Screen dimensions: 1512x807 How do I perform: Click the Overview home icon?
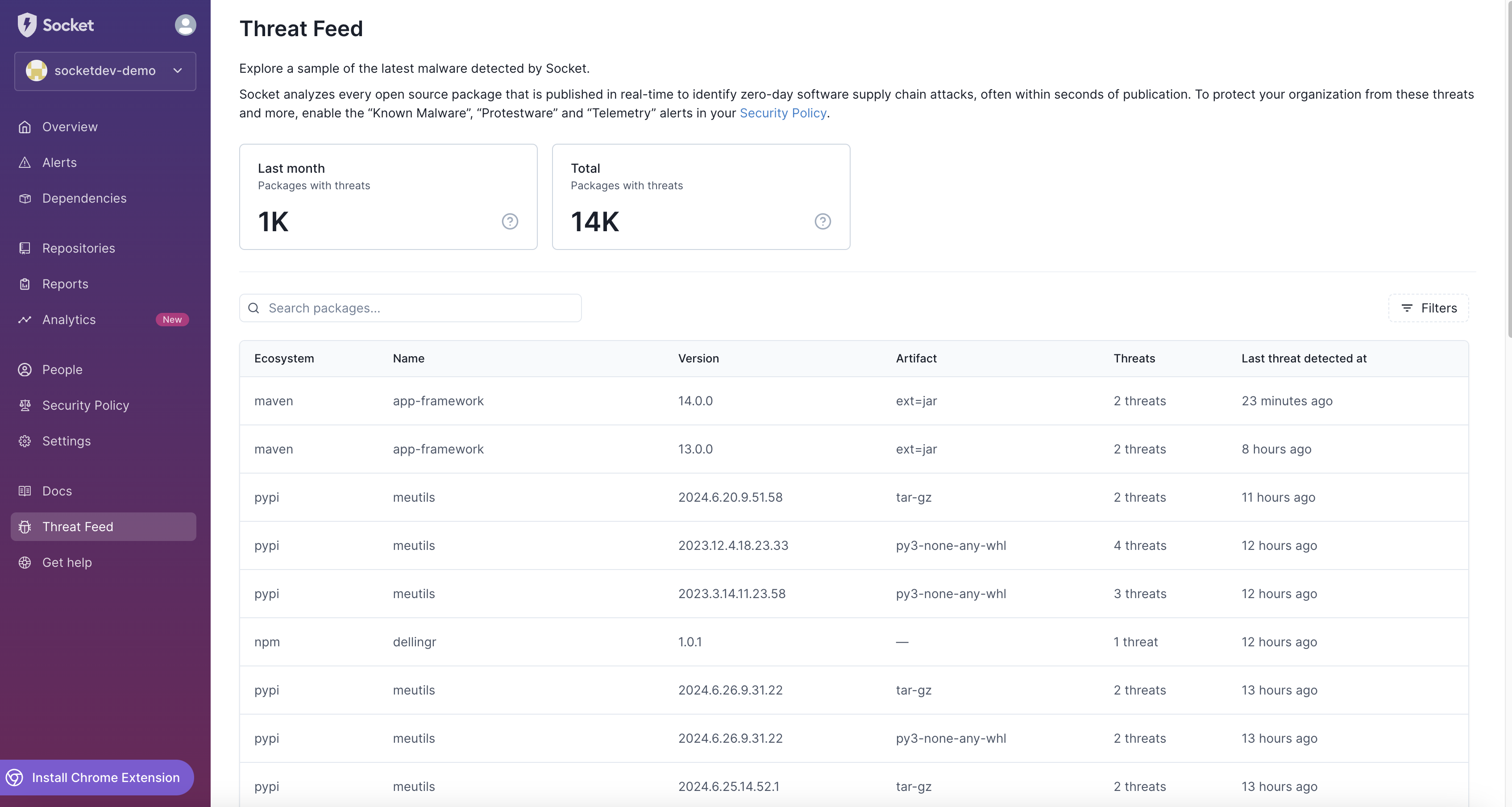click(25, 127)
